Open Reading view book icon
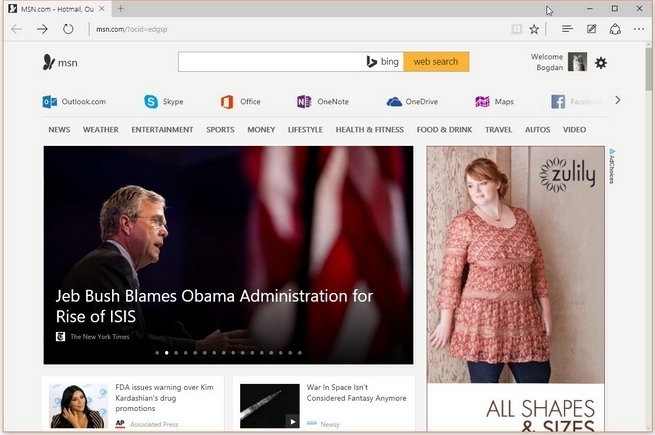The width and height of the screenshot is (655, 435). click(x=517, y=29)
